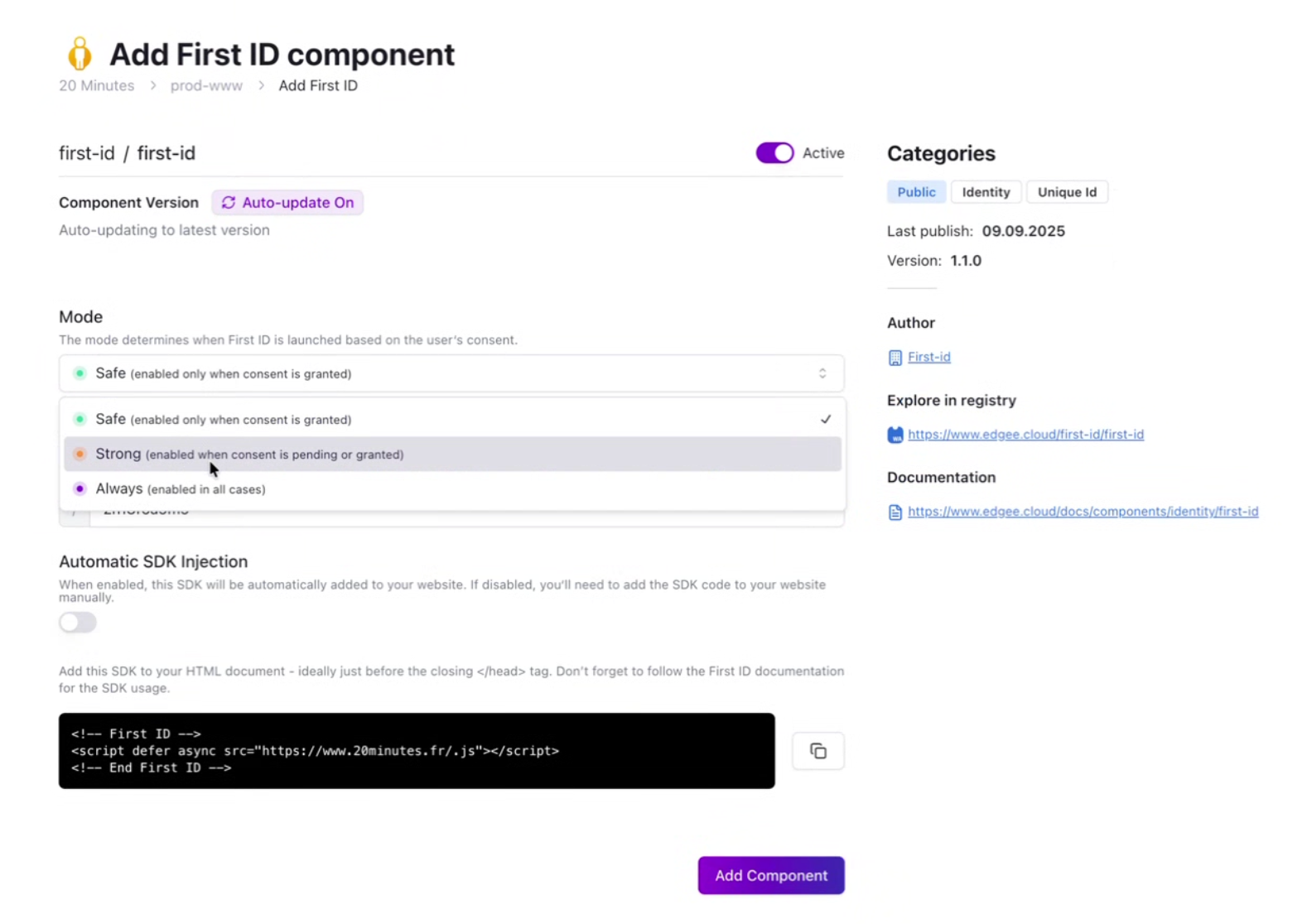Copy the SDK code snippet
This screenshot has width=1307, height=924.
[x=817, y=751]
